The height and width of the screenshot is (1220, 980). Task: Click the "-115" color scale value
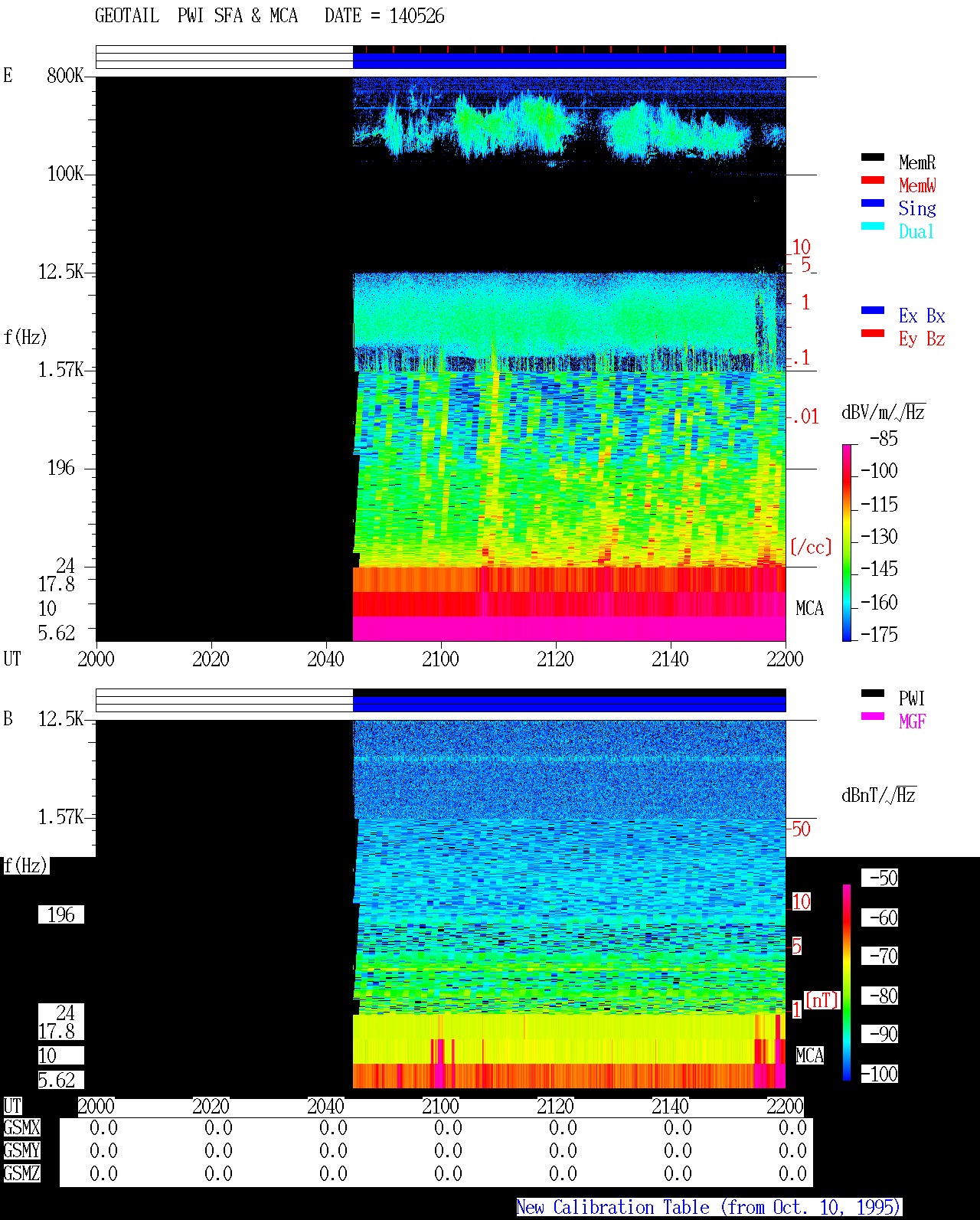879,505
